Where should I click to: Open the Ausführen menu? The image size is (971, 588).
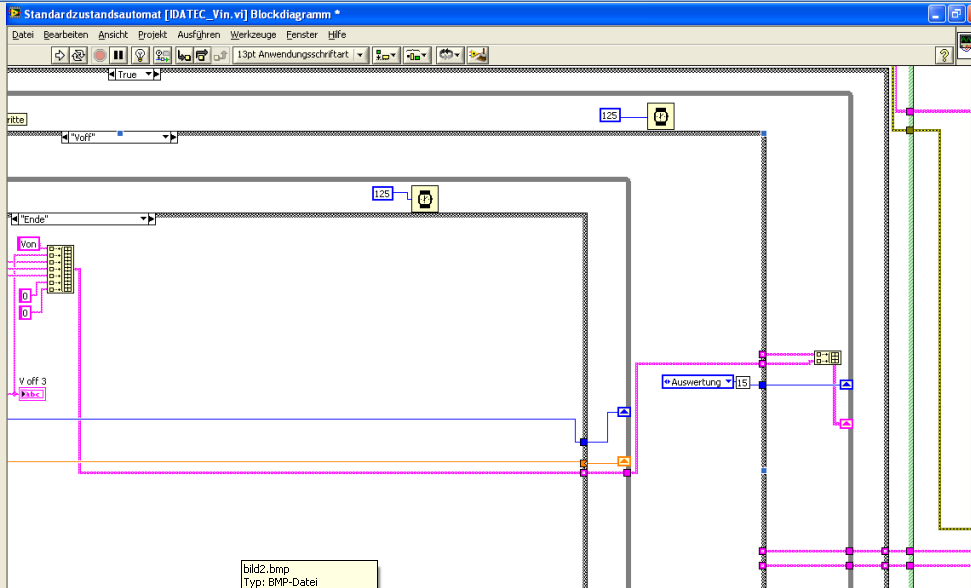tap(198, 35)
